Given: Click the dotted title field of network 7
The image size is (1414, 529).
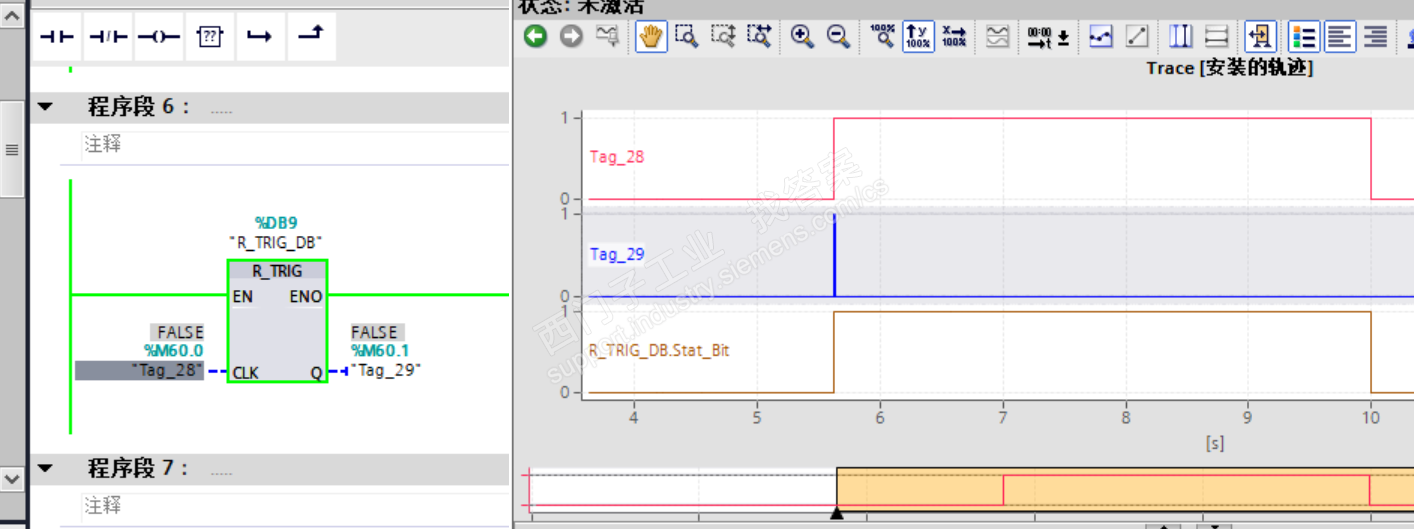Looking at the screenshot, I should coord(221,469).
